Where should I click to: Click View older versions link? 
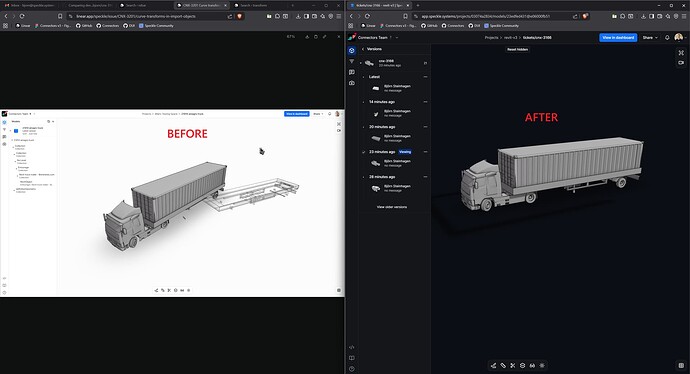(392, 207)
